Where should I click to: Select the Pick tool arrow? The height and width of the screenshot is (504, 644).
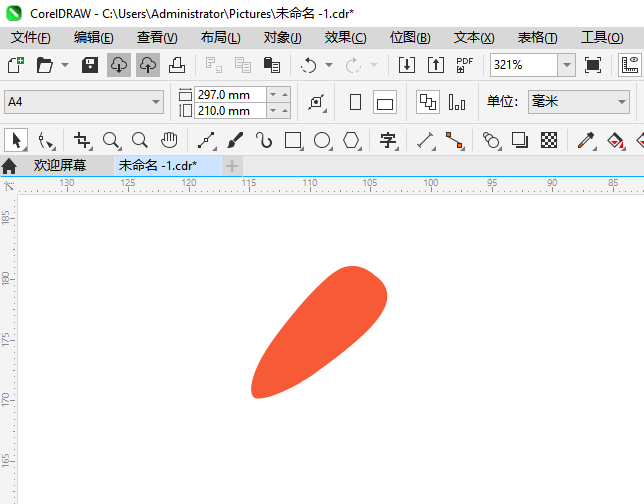(x=16, y=140)
